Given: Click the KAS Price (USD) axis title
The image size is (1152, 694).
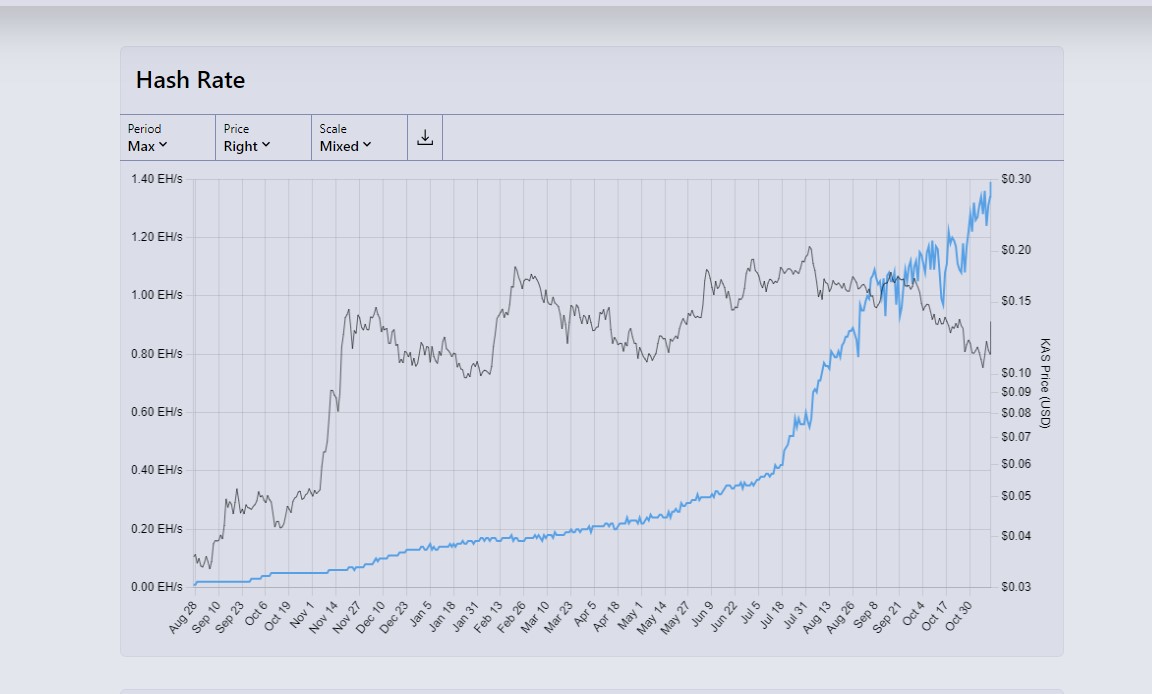Looking at the screenshot, I should (1045, 383).
